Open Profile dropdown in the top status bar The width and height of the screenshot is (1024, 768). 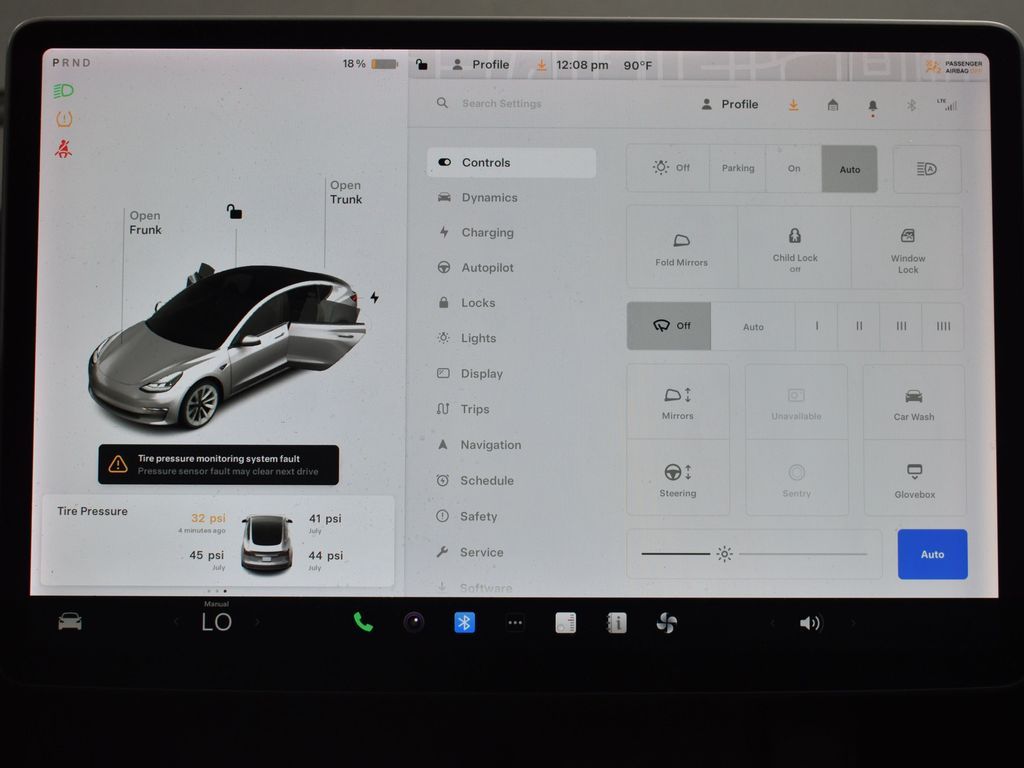(x=480, y=65)
